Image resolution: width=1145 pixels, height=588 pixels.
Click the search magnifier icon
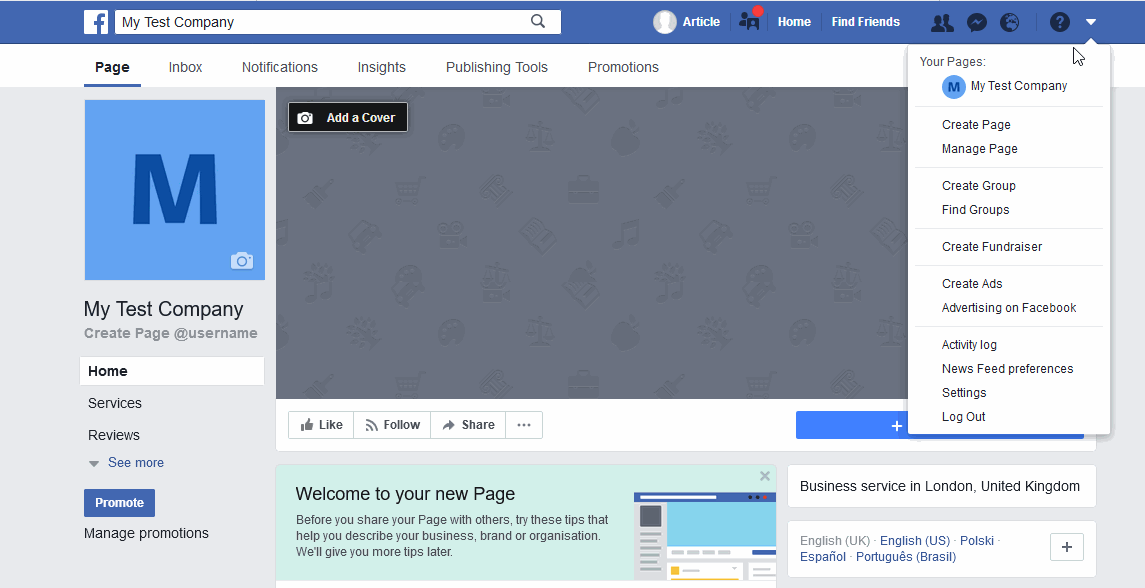[538, 21]
